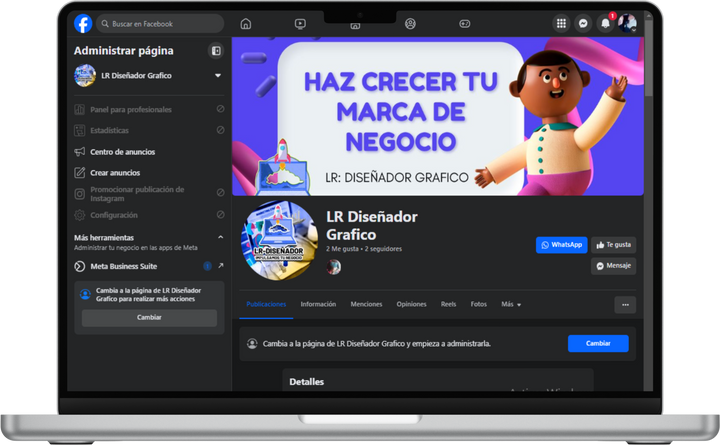Open Crear anuncios link
Screen dimensions: 720x445
click(x=115, y=173)
